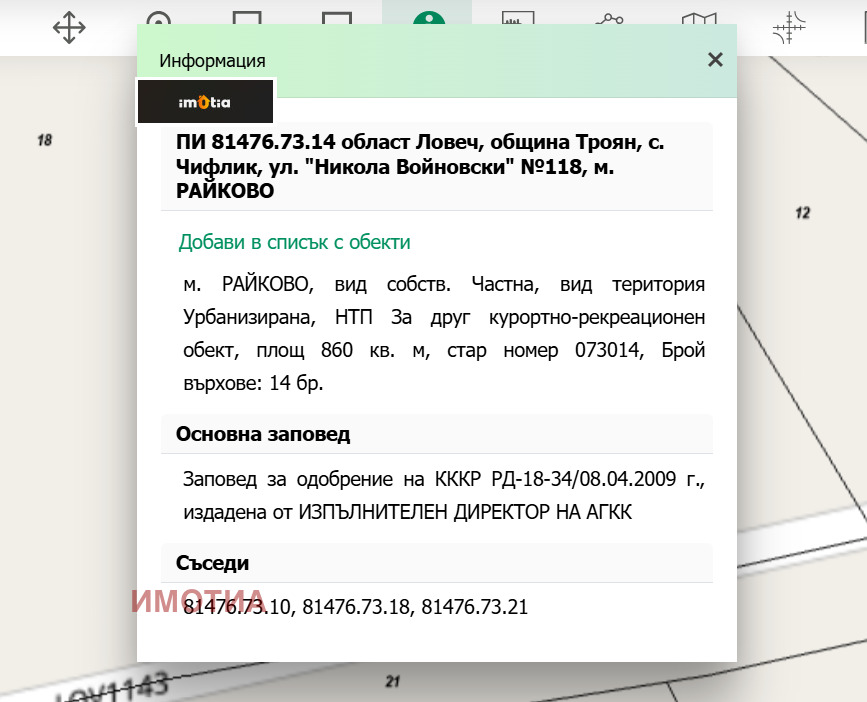Click the neighbor parcel list 81476.73.10, 81476.73.18
Screen dimensions: 867x702
coord(355,607)
